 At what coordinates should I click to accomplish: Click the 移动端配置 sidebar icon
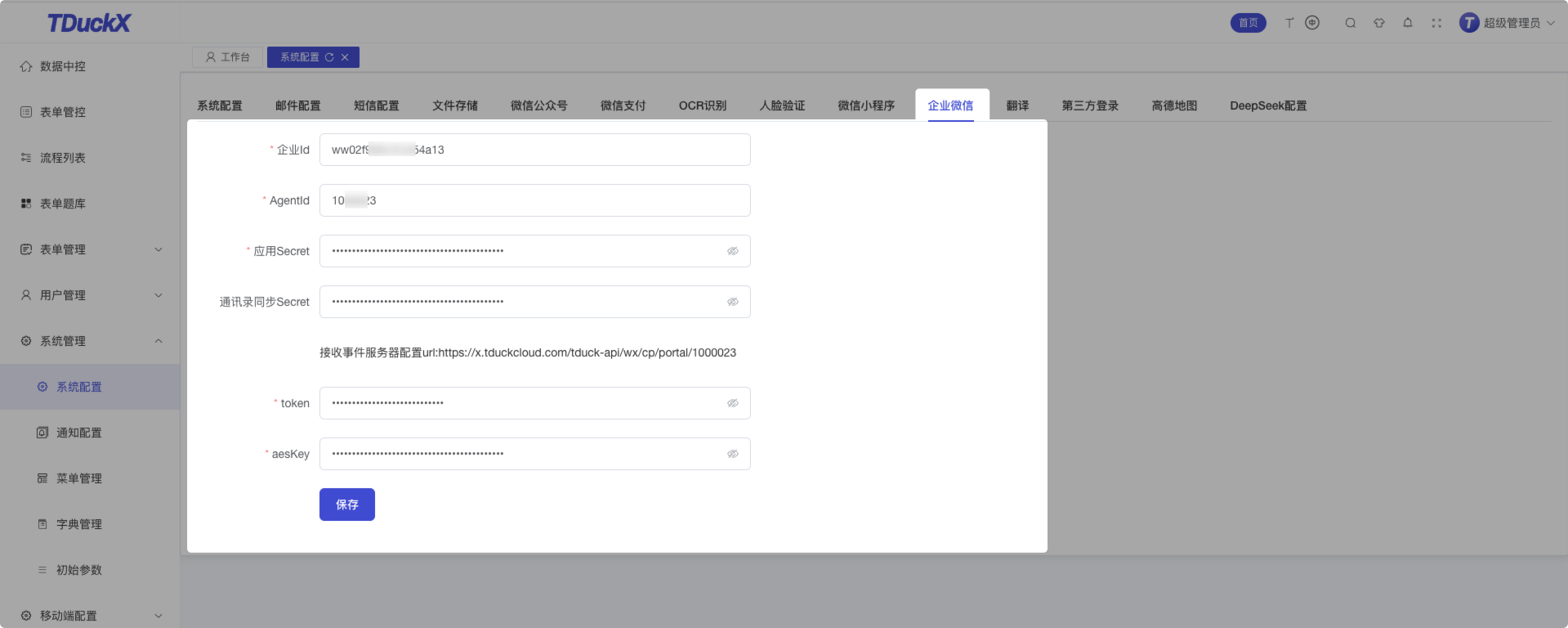(26, 616)
